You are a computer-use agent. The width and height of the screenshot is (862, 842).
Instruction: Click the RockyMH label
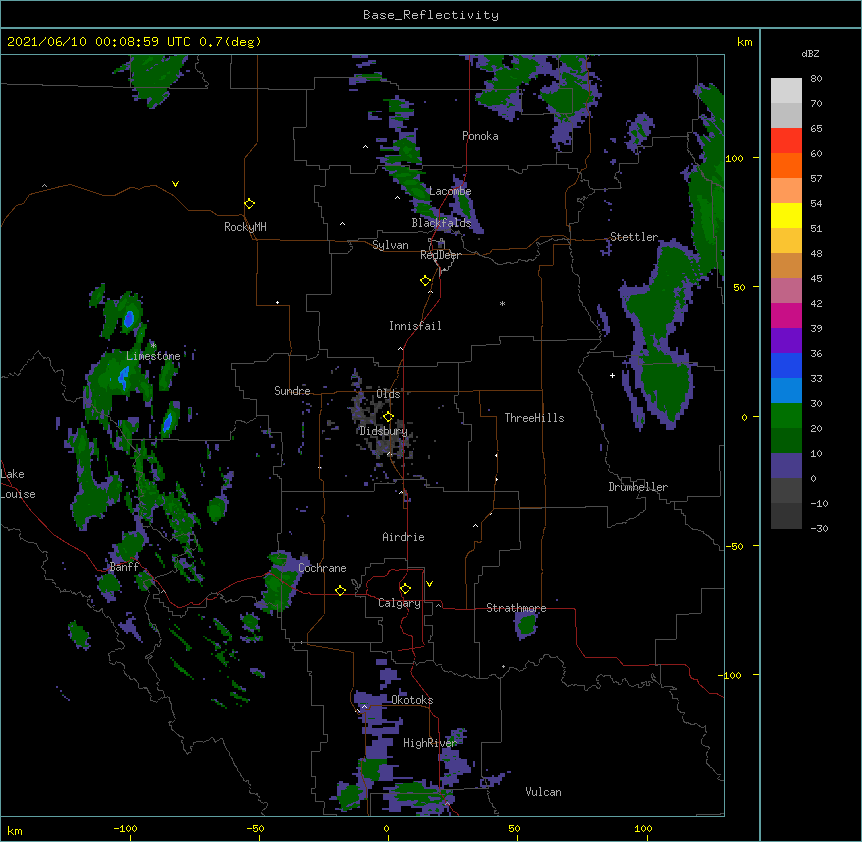coord(245,227)
